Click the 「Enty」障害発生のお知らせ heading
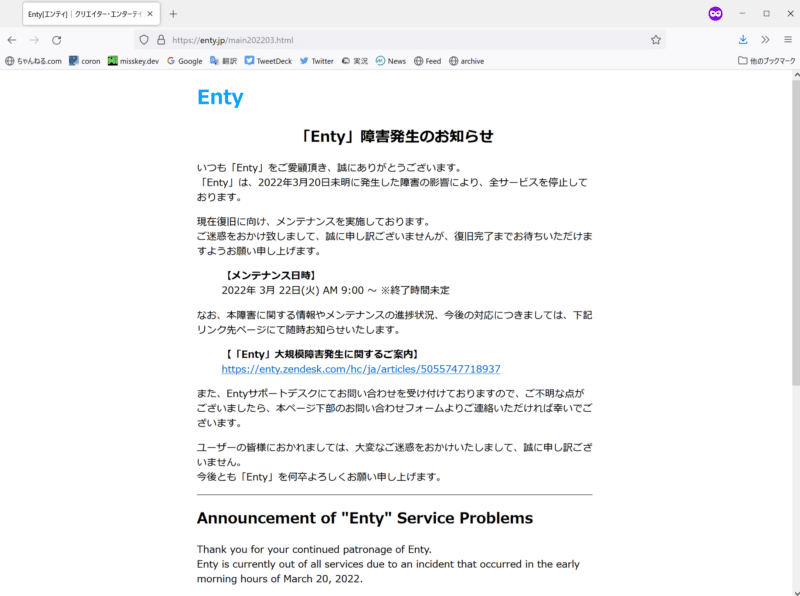This screenshot has height=596, width=800. pos(396,137)
